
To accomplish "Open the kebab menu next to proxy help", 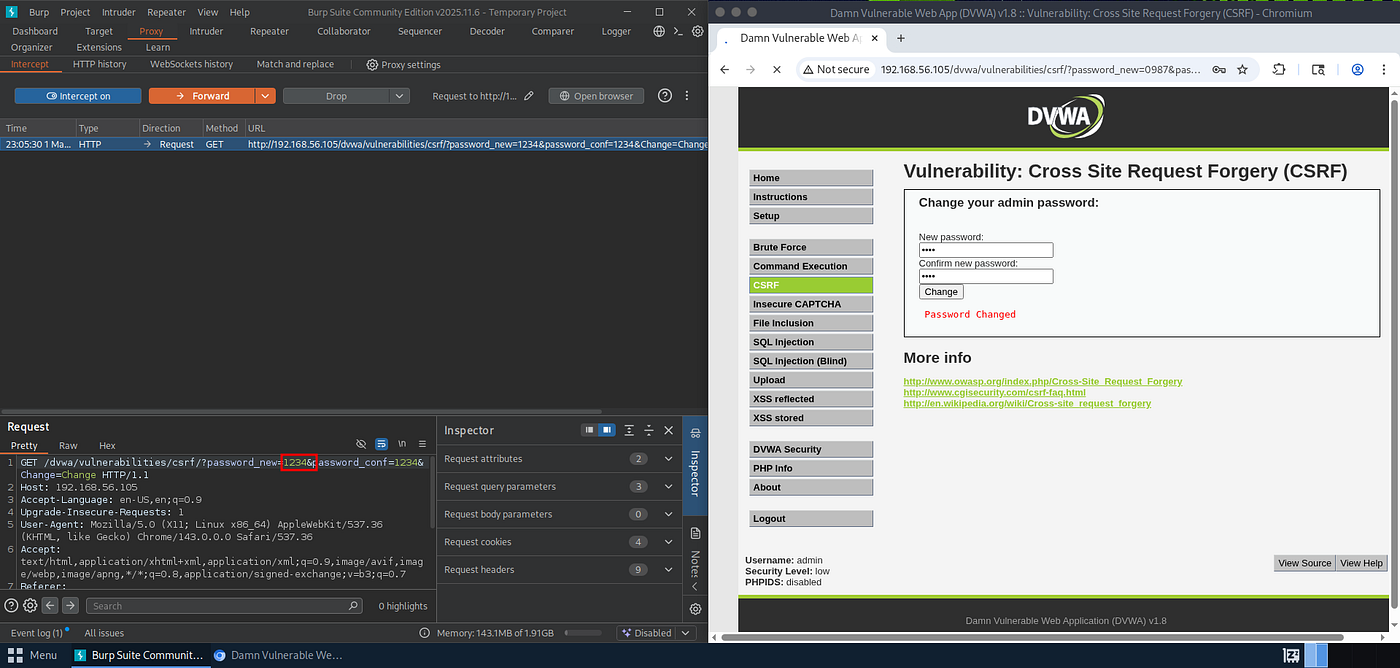I will tap(686, 96).
